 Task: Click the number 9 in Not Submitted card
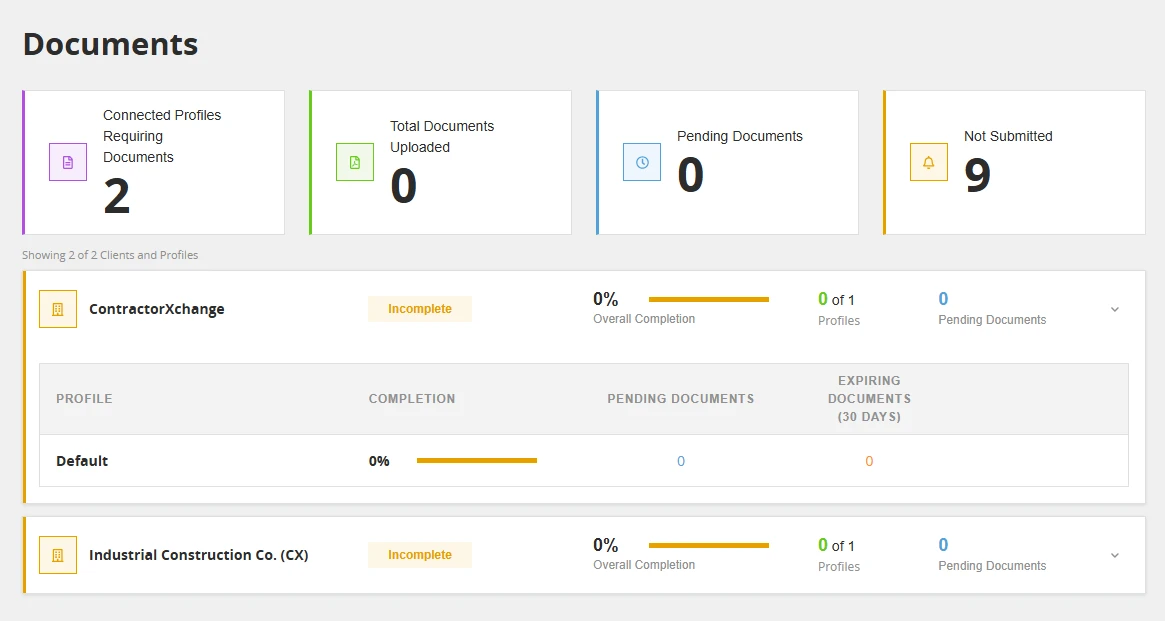coord(977,175)
